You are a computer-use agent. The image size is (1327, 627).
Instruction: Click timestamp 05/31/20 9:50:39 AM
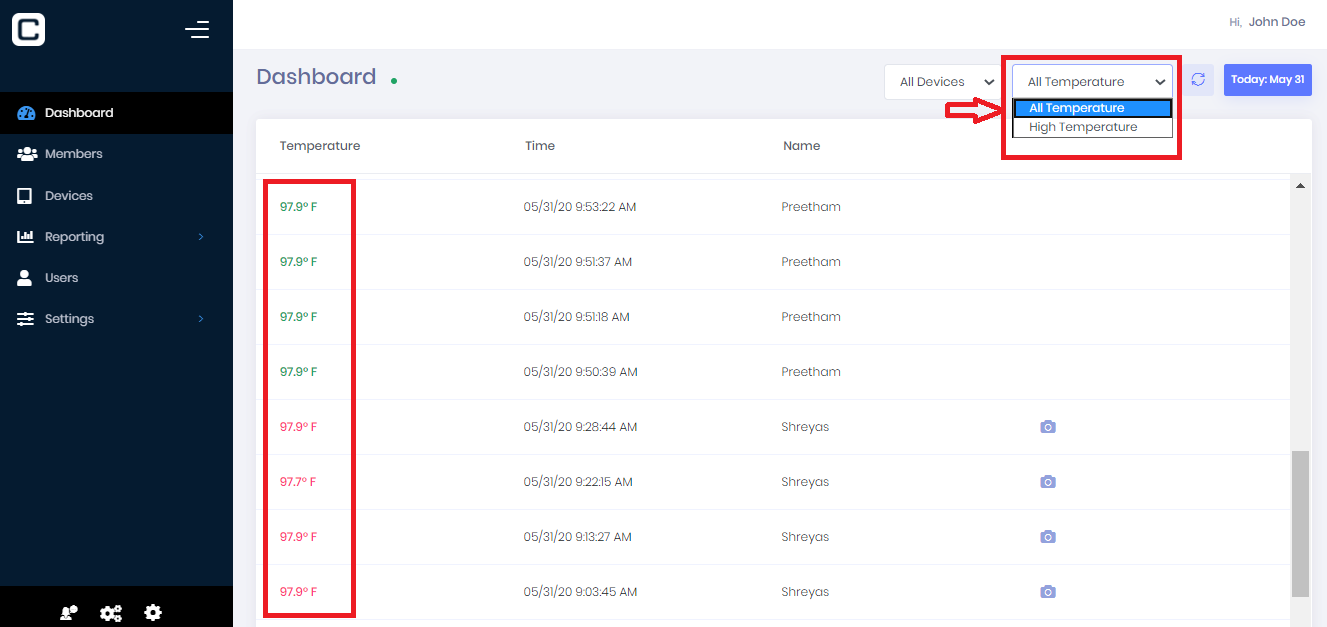(581, 372)
